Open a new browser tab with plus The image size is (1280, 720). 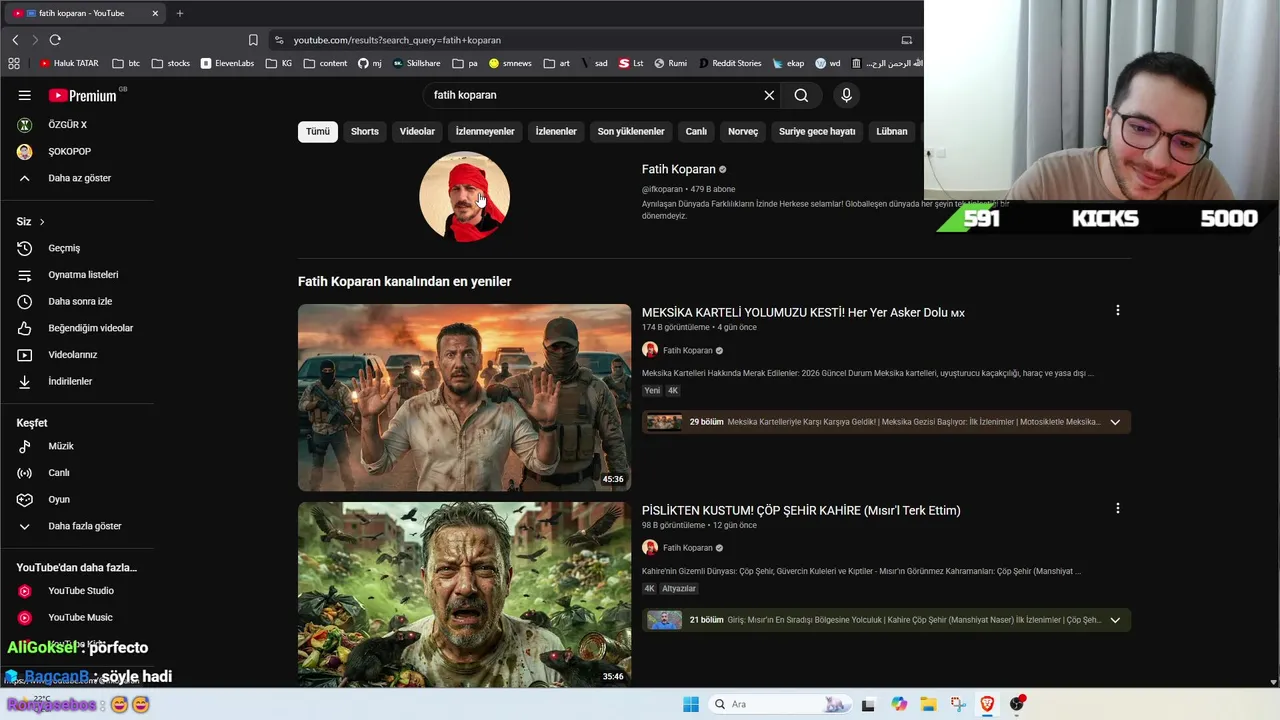[x=180, y=13]
